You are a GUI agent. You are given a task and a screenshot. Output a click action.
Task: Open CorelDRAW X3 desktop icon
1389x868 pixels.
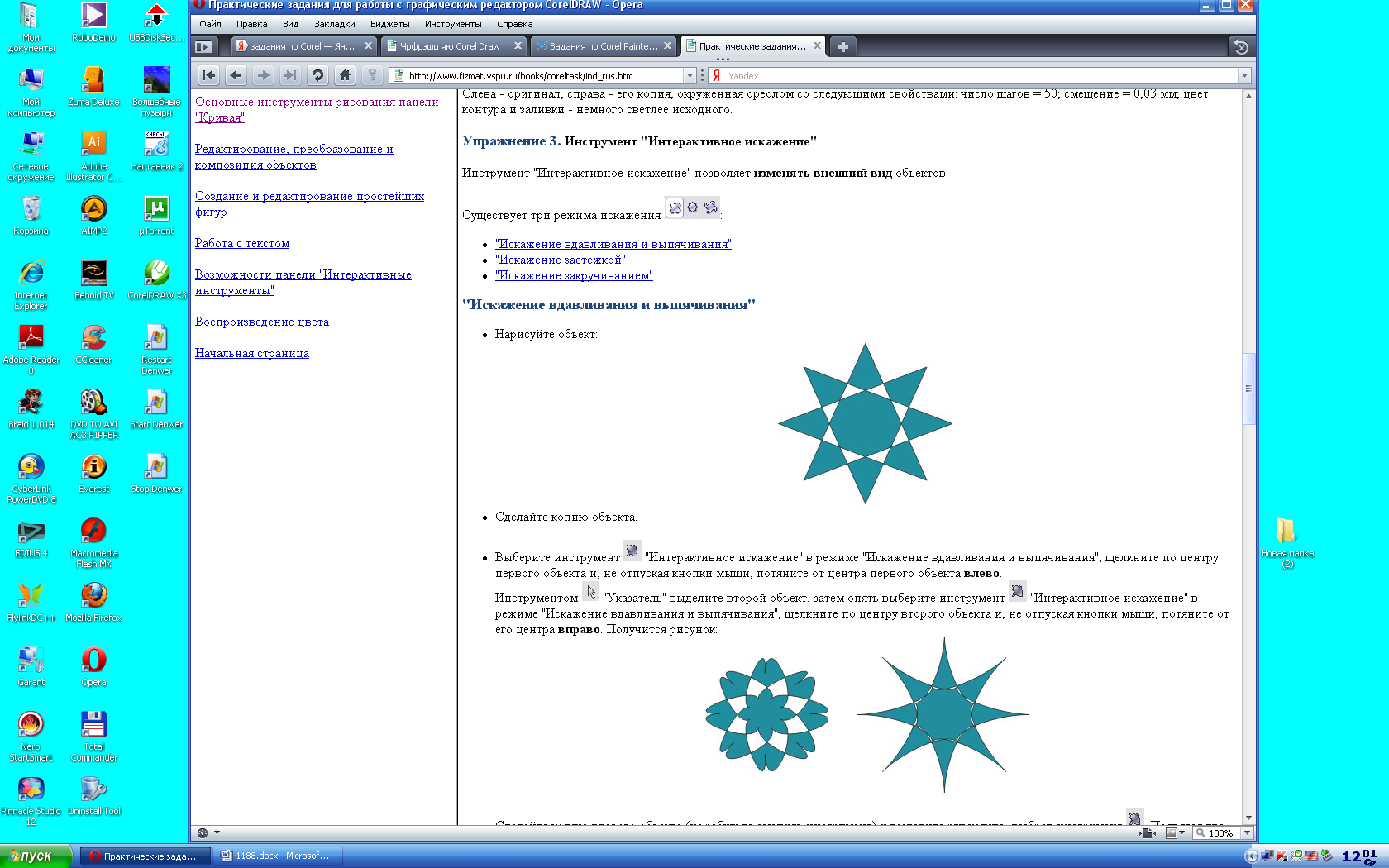[157, 280]
